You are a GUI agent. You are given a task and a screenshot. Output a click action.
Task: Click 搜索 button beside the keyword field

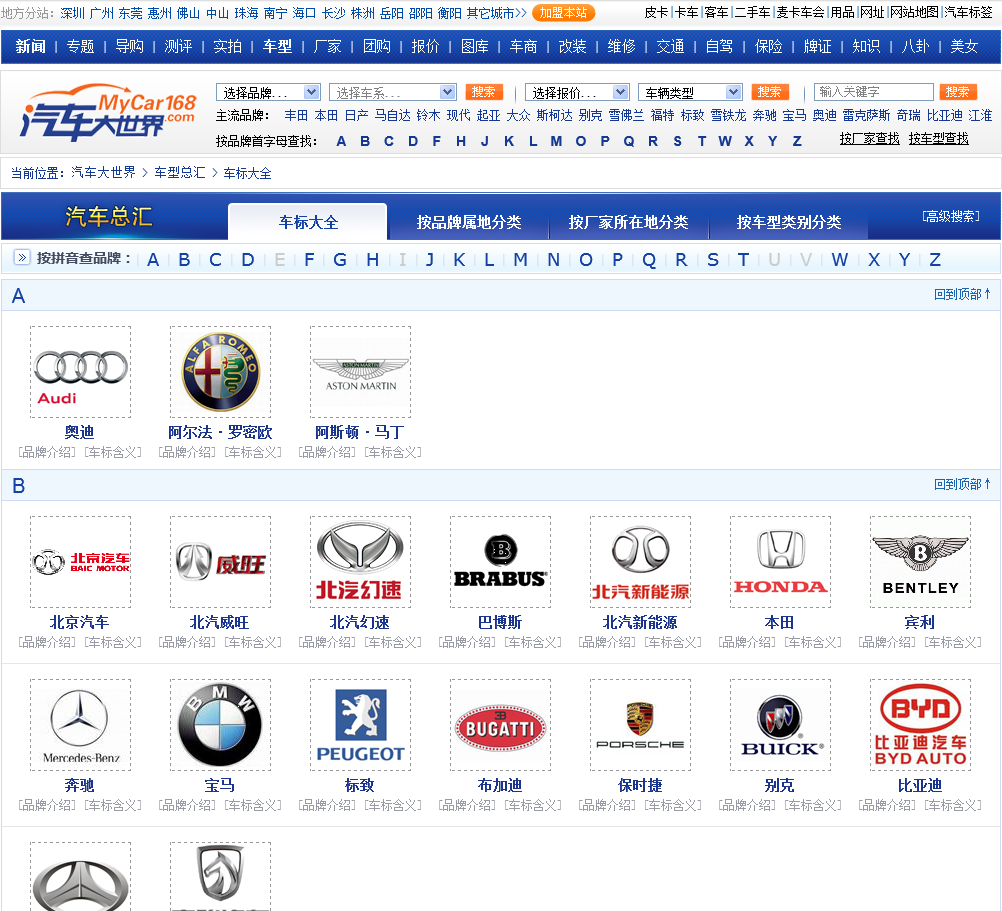tap(958, 92)
